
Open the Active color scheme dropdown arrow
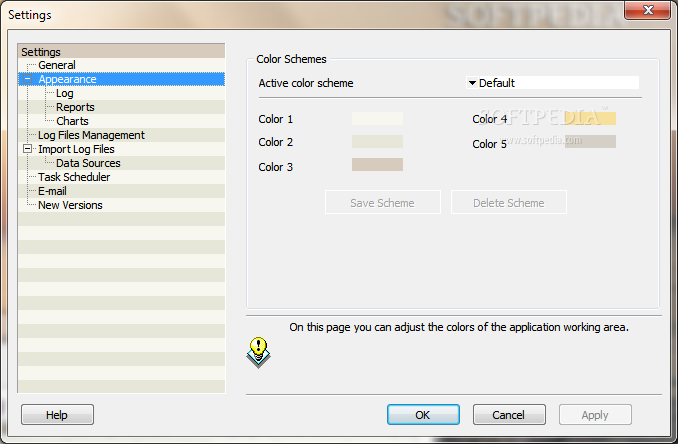pyautogui.click(x=472, y=83)
